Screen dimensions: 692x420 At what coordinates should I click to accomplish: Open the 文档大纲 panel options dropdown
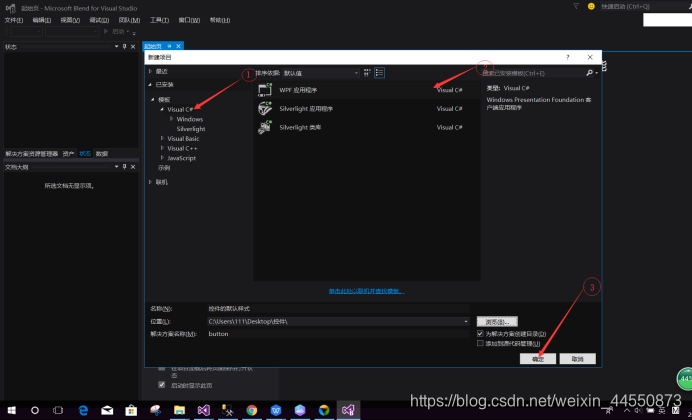tap(117, 167)
